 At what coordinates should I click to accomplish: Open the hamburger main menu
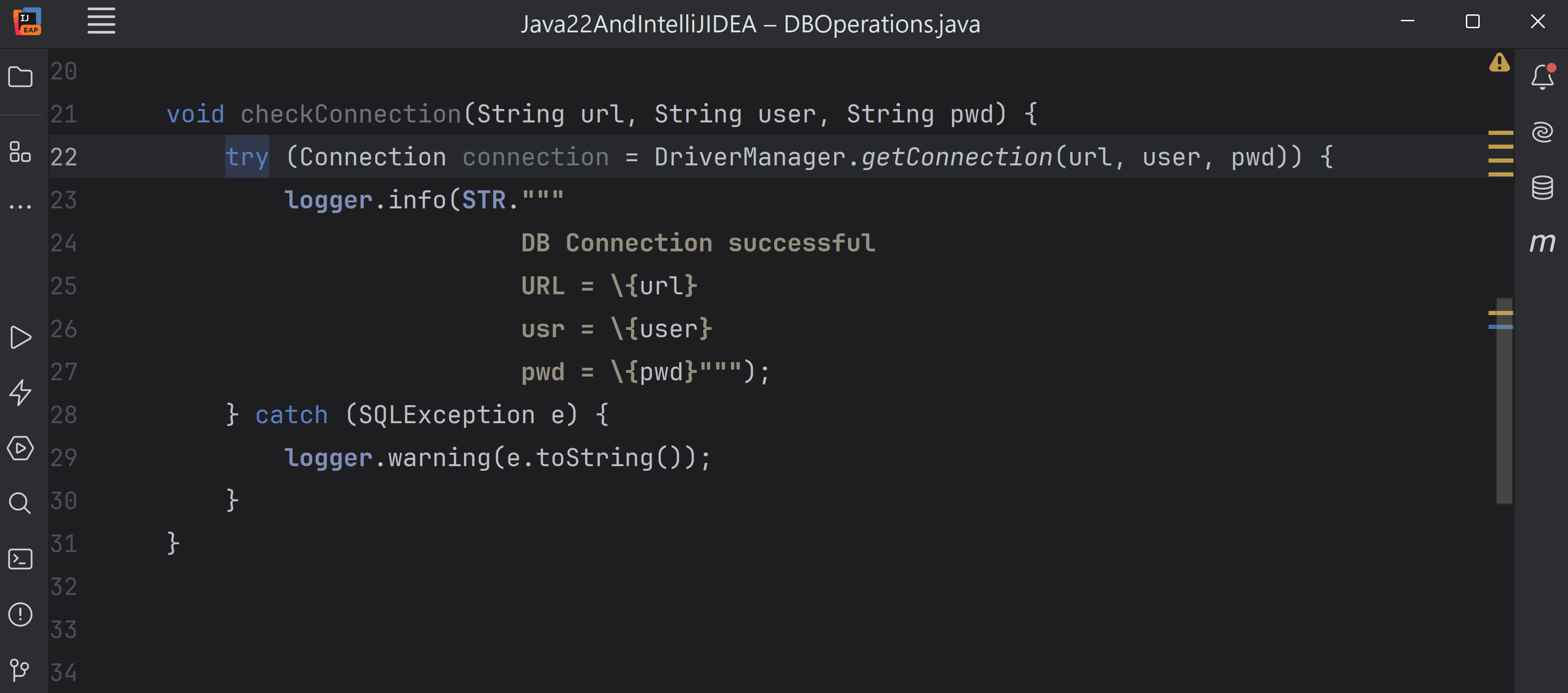[101, 21]
